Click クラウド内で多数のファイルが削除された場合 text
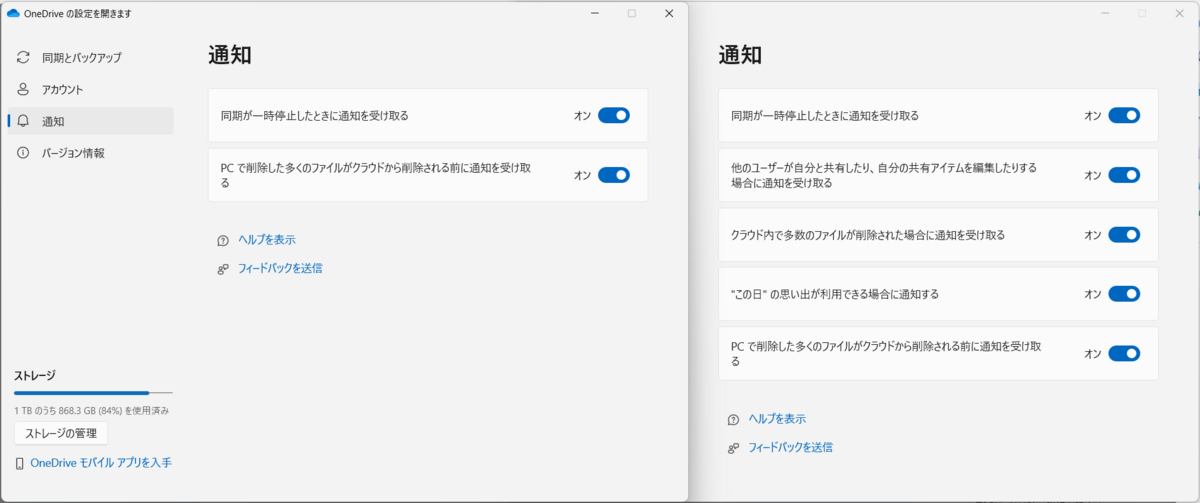This screenshot has height=503, width=1200. point(868,235)
